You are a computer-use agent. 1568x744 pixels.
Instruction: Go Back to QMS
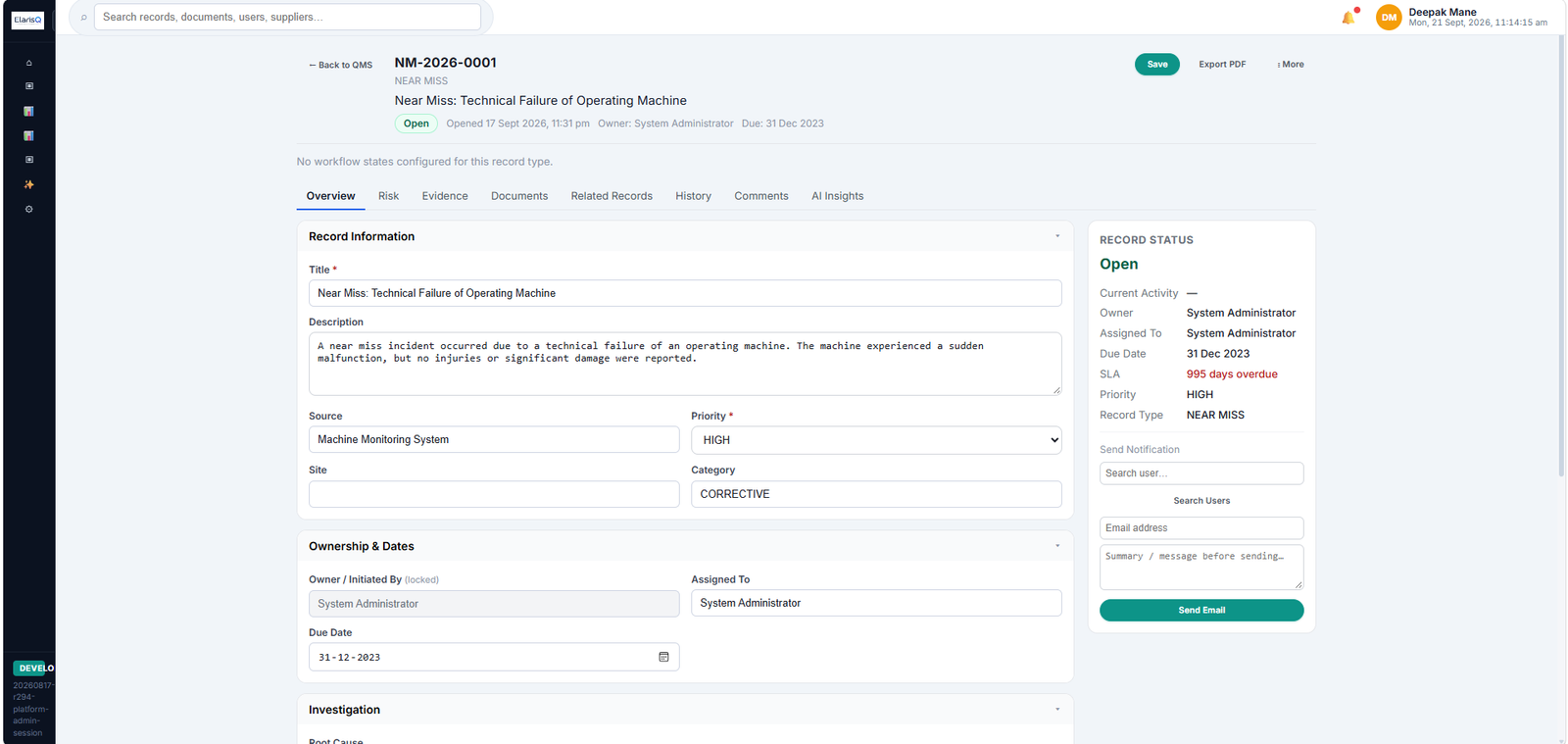(340, 66)
